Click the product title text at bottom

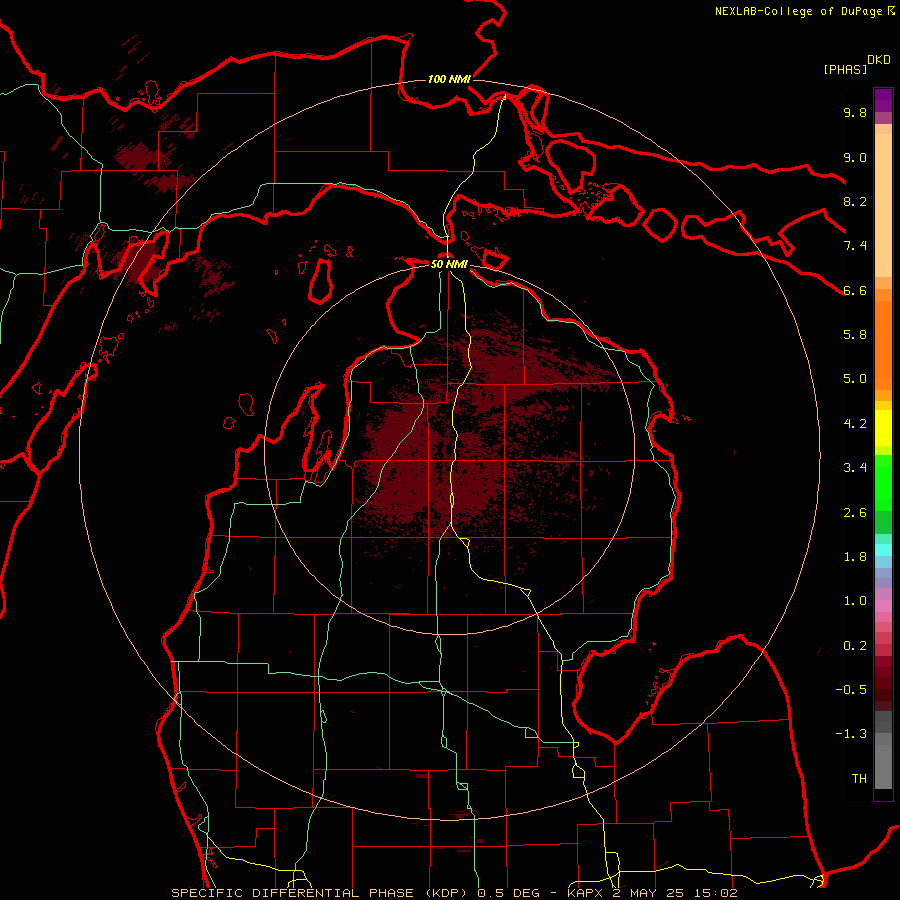454,893
